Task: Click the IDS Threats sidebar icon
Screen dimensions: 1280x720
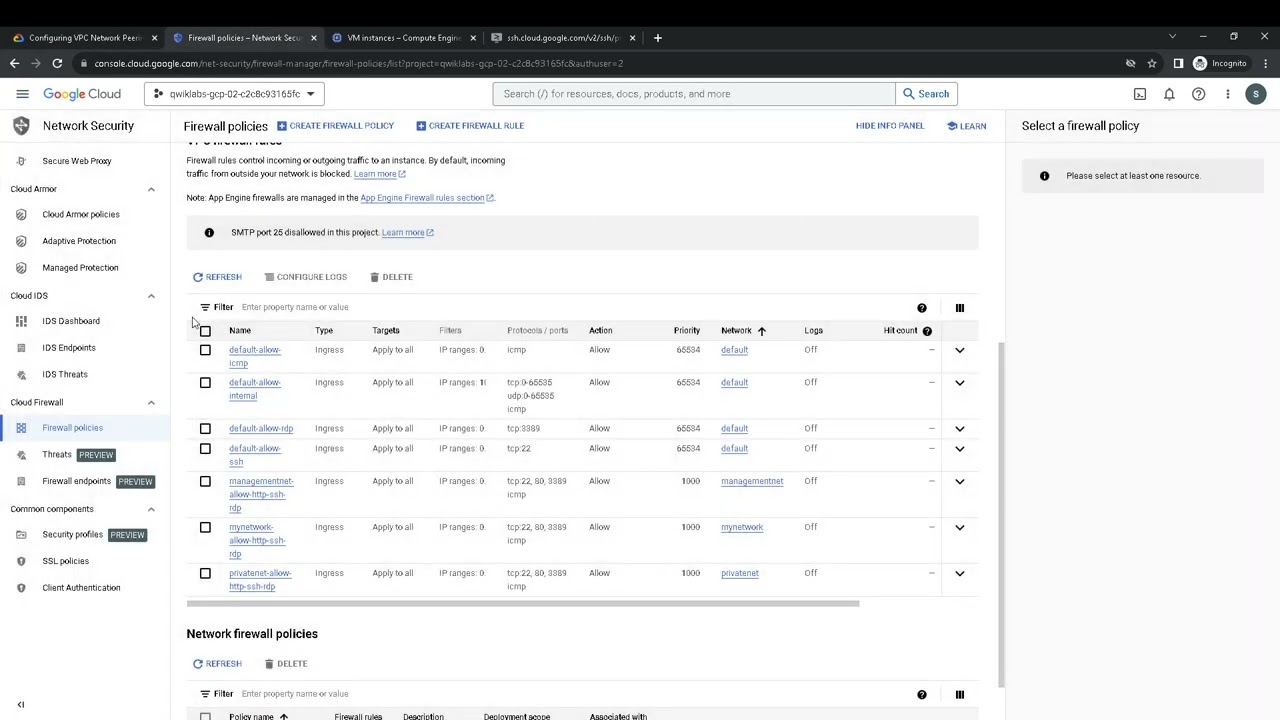Action: point(21,374)
